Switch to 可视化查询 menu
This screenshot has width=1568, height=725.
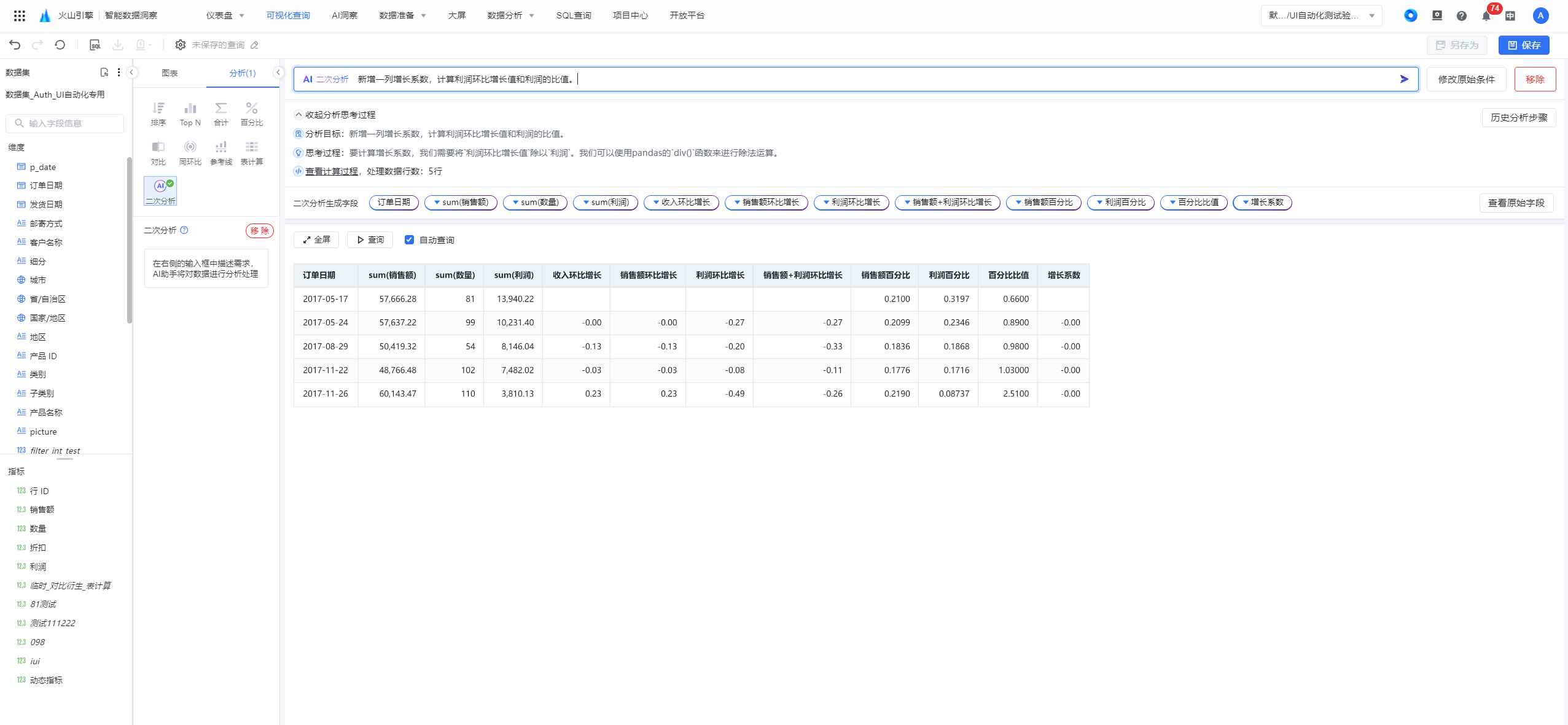pyautogui.click(x=288, y=15)
